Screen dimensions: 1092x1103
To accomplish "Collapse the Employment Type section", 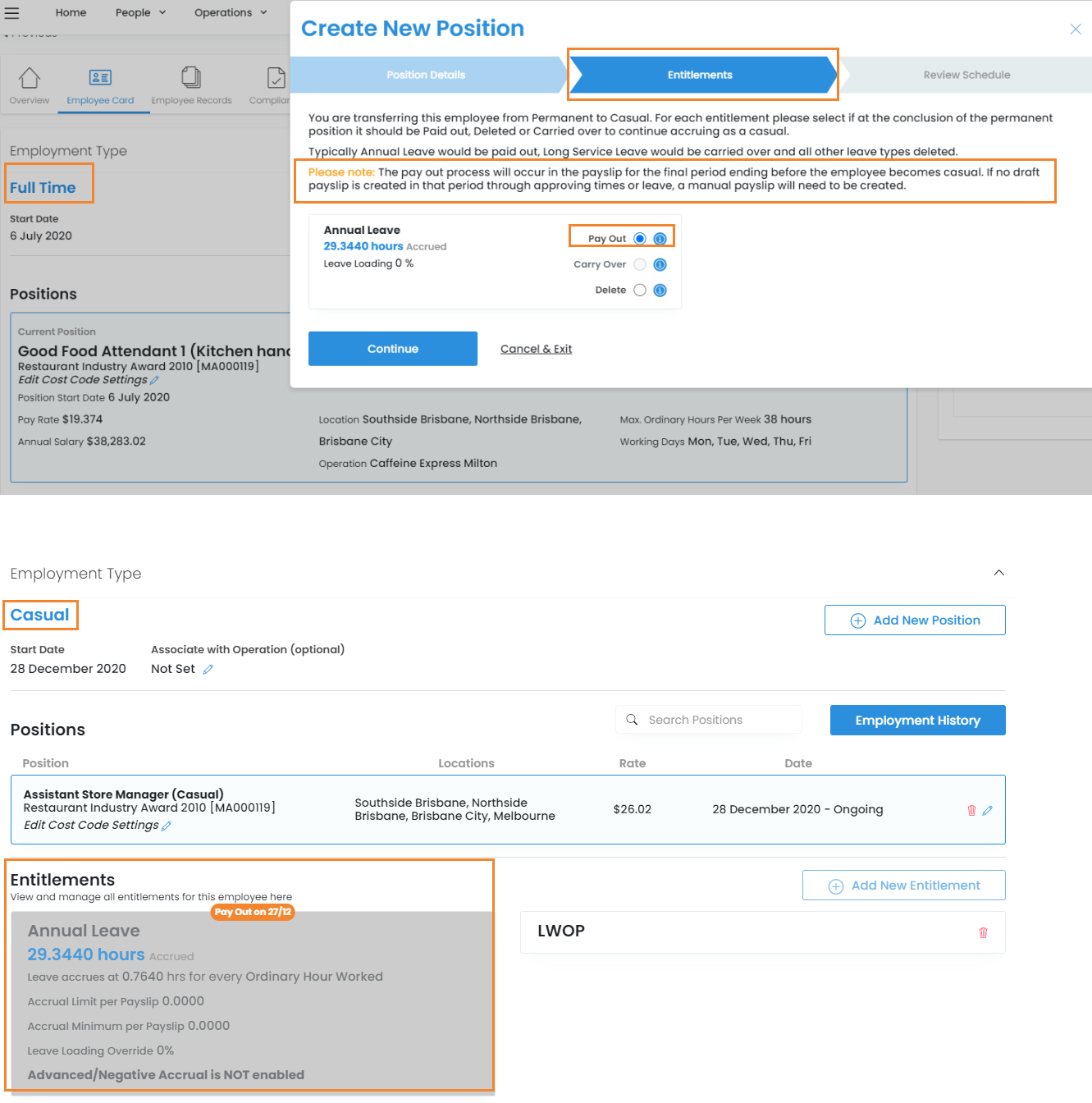I will 998,573.
